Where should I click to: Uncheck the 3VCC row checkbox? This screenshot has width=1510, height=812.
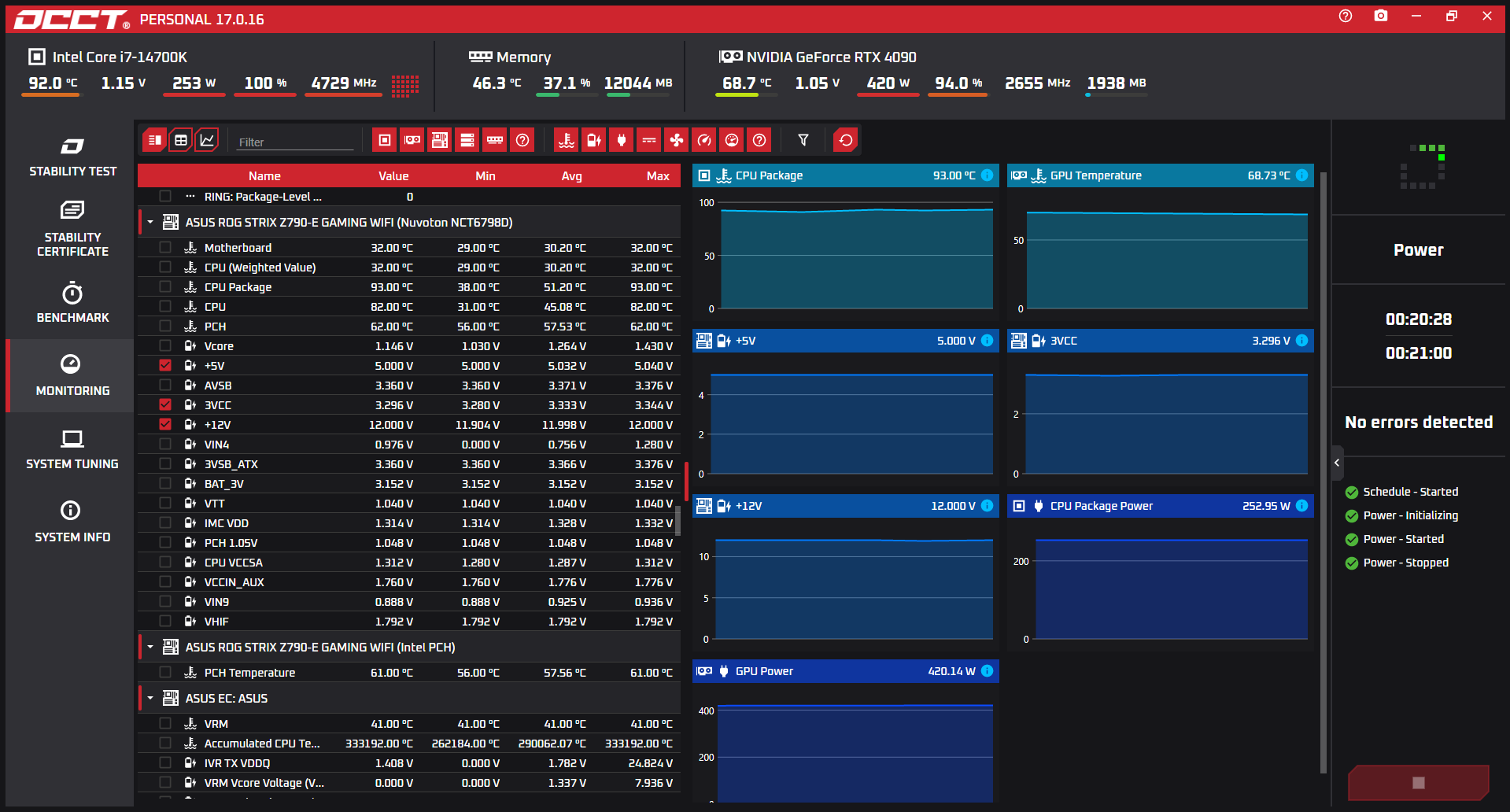point(165,404)
